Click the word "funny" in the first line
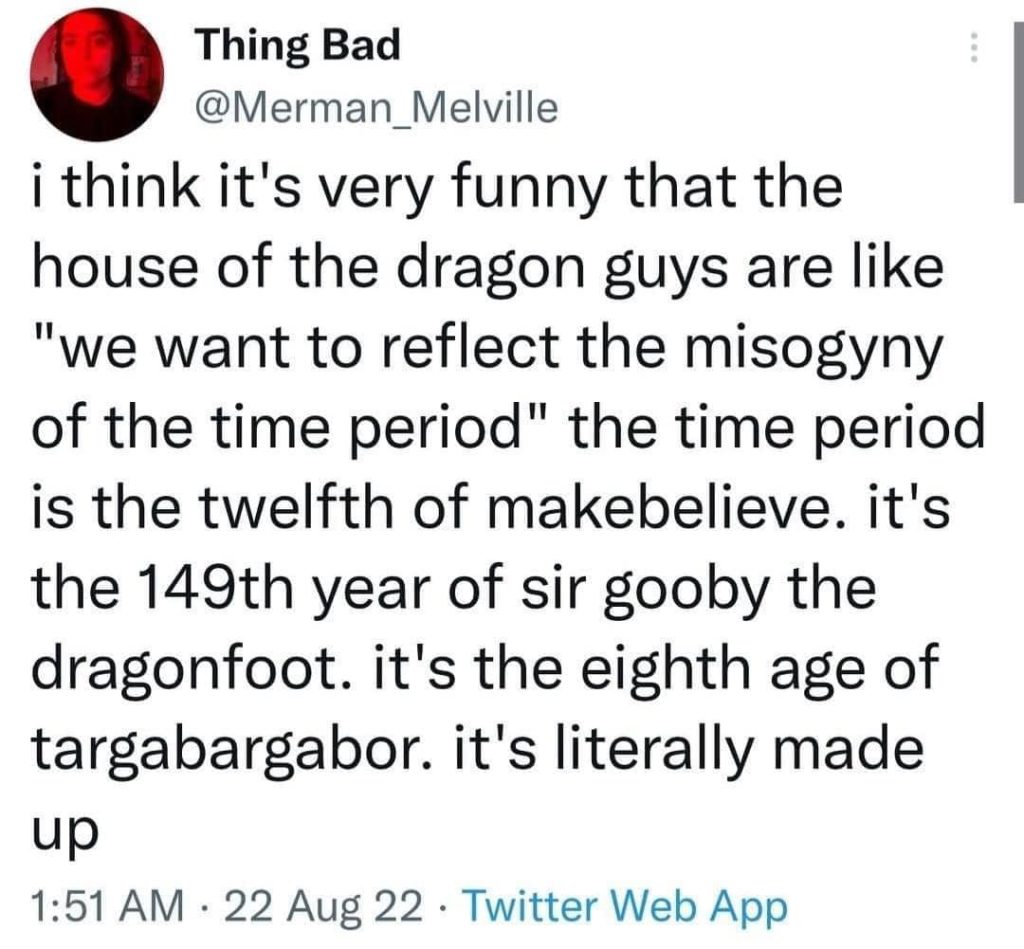 [526, 189]
